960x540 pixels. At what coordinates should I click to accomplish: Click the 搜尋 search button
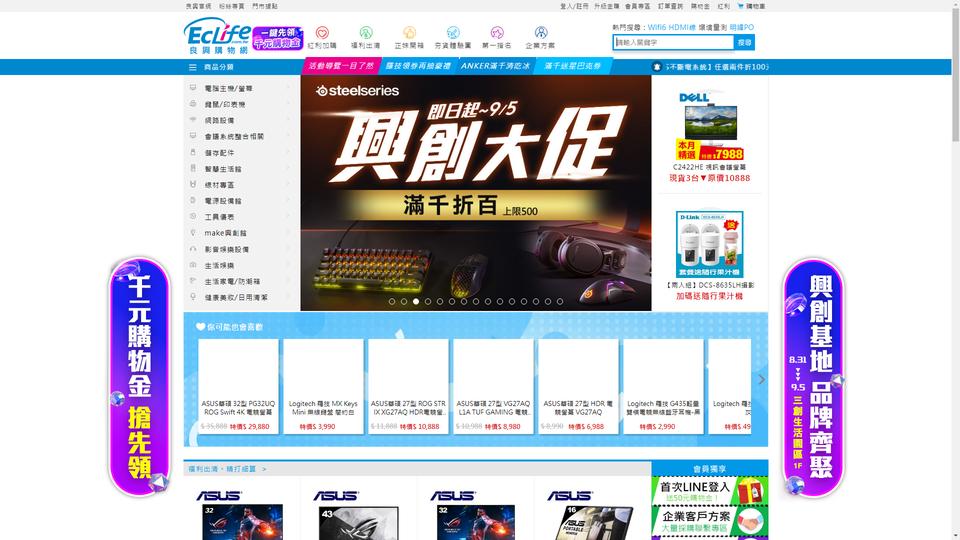(744, 42)
